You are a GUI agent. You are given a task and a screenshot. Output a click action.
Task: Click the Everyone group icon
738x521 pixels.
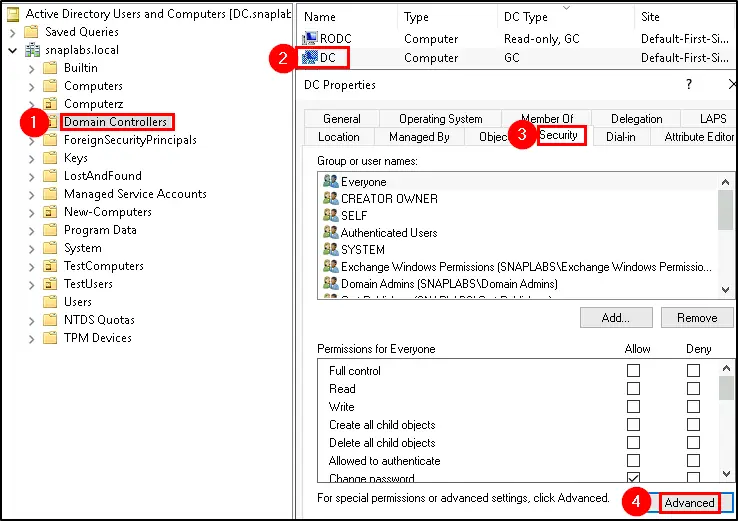coord(330,181)
